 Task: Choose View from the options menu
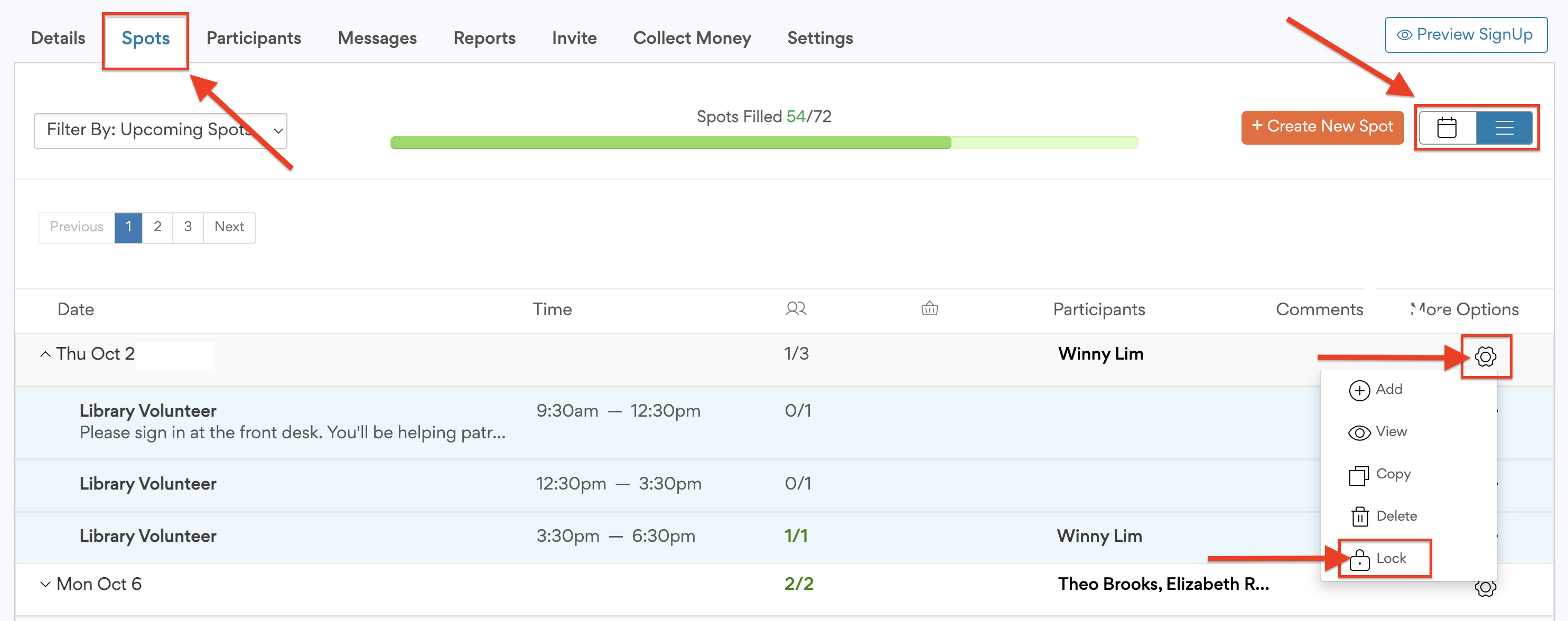[1377, 432]
